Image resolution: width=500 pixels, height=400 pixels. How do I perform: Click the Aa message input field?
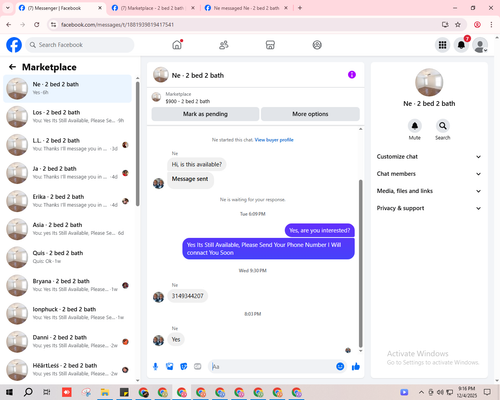coord(272,367)
